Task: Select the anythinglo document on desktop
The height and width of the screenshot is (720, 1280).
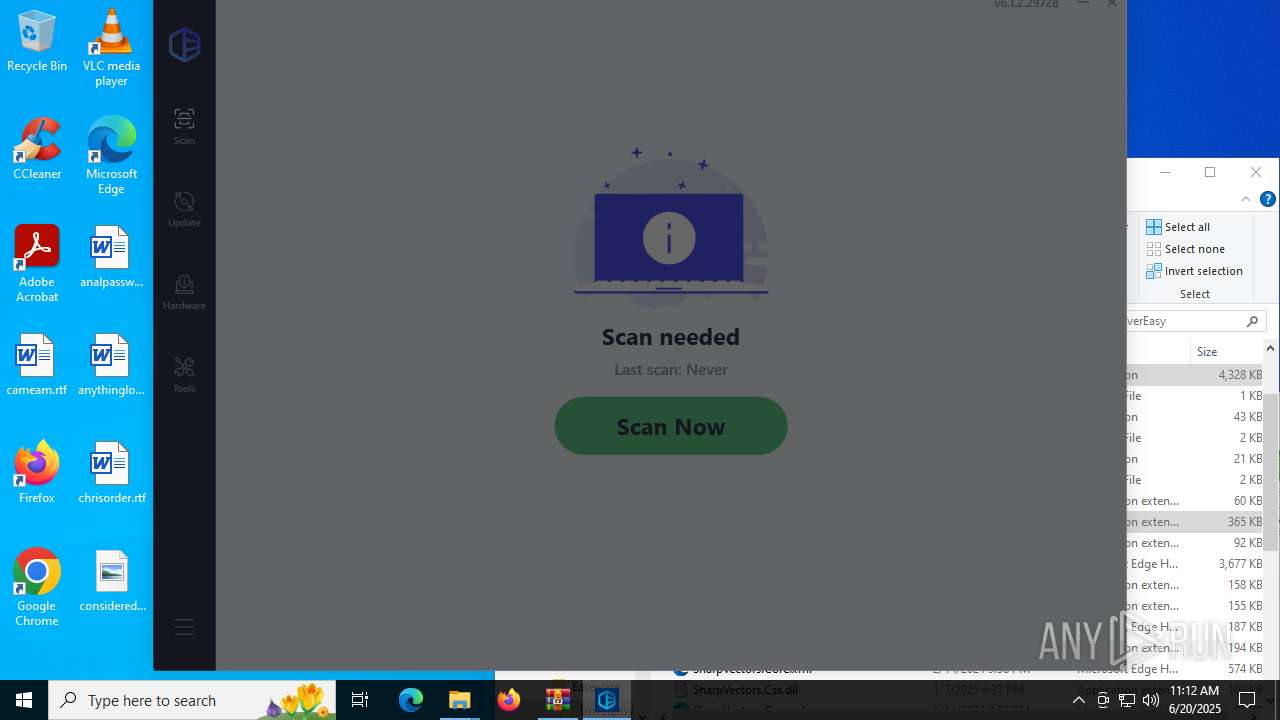Action: coord(111,365)
